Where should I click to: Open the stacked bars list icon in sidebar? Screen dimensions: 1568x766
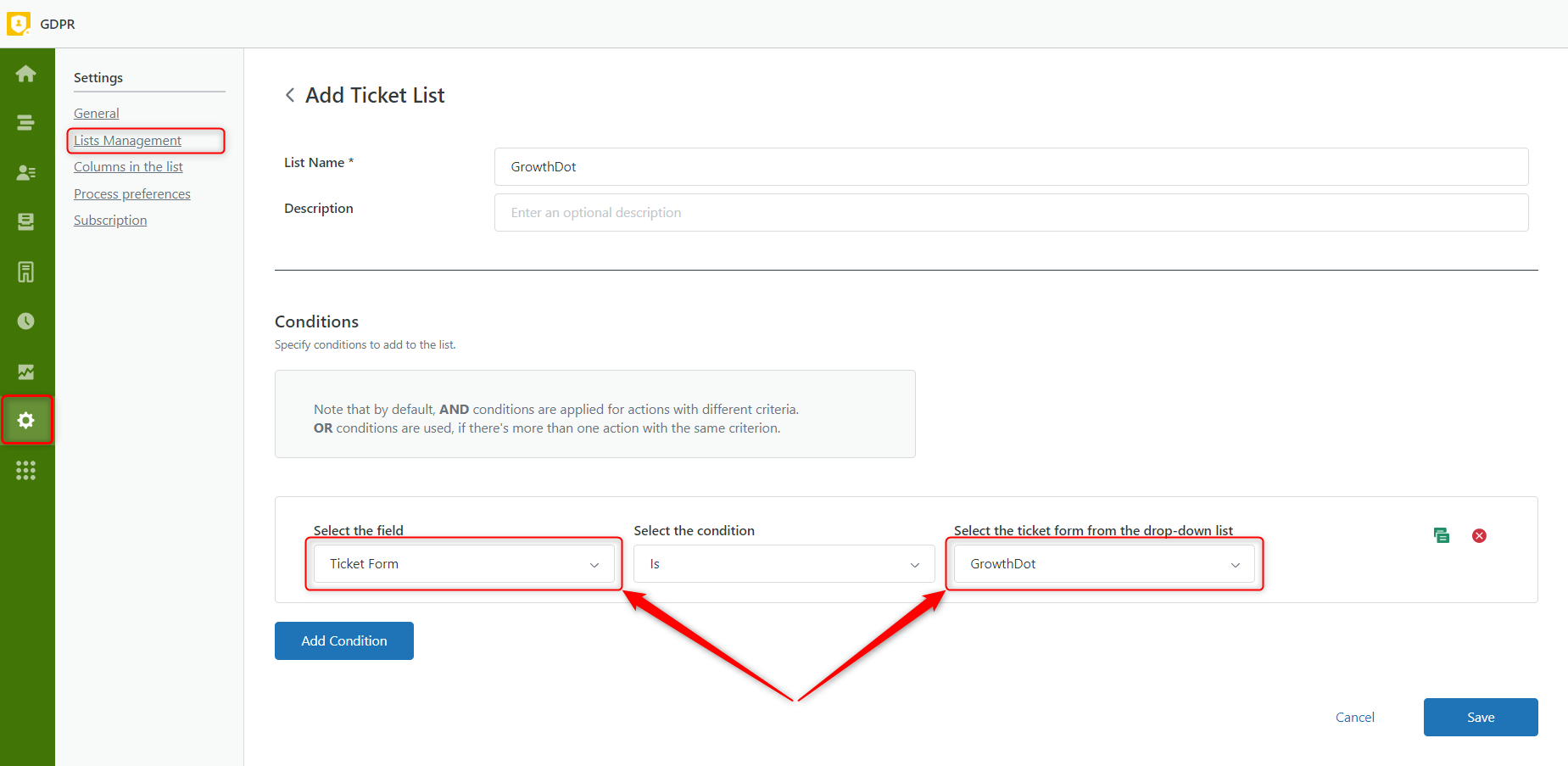click(x=26, y=123)
